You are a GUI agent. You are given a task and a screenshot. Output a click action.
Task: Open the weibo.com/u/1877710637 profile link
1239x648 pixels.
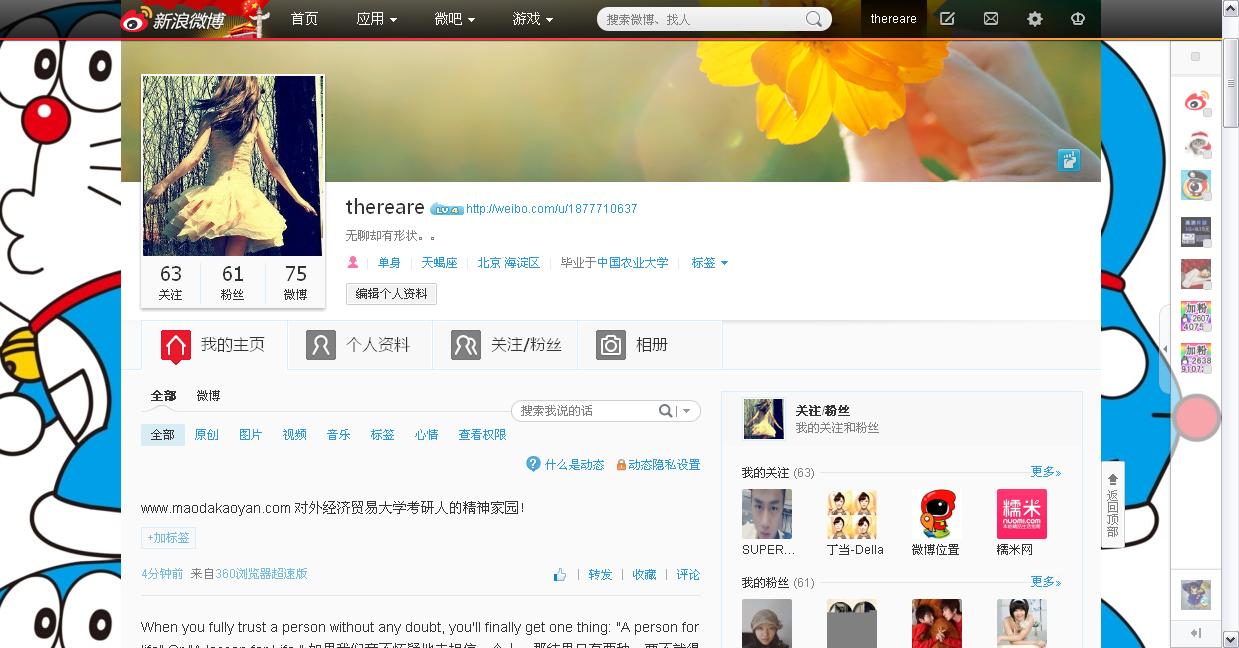coord(551,209)
